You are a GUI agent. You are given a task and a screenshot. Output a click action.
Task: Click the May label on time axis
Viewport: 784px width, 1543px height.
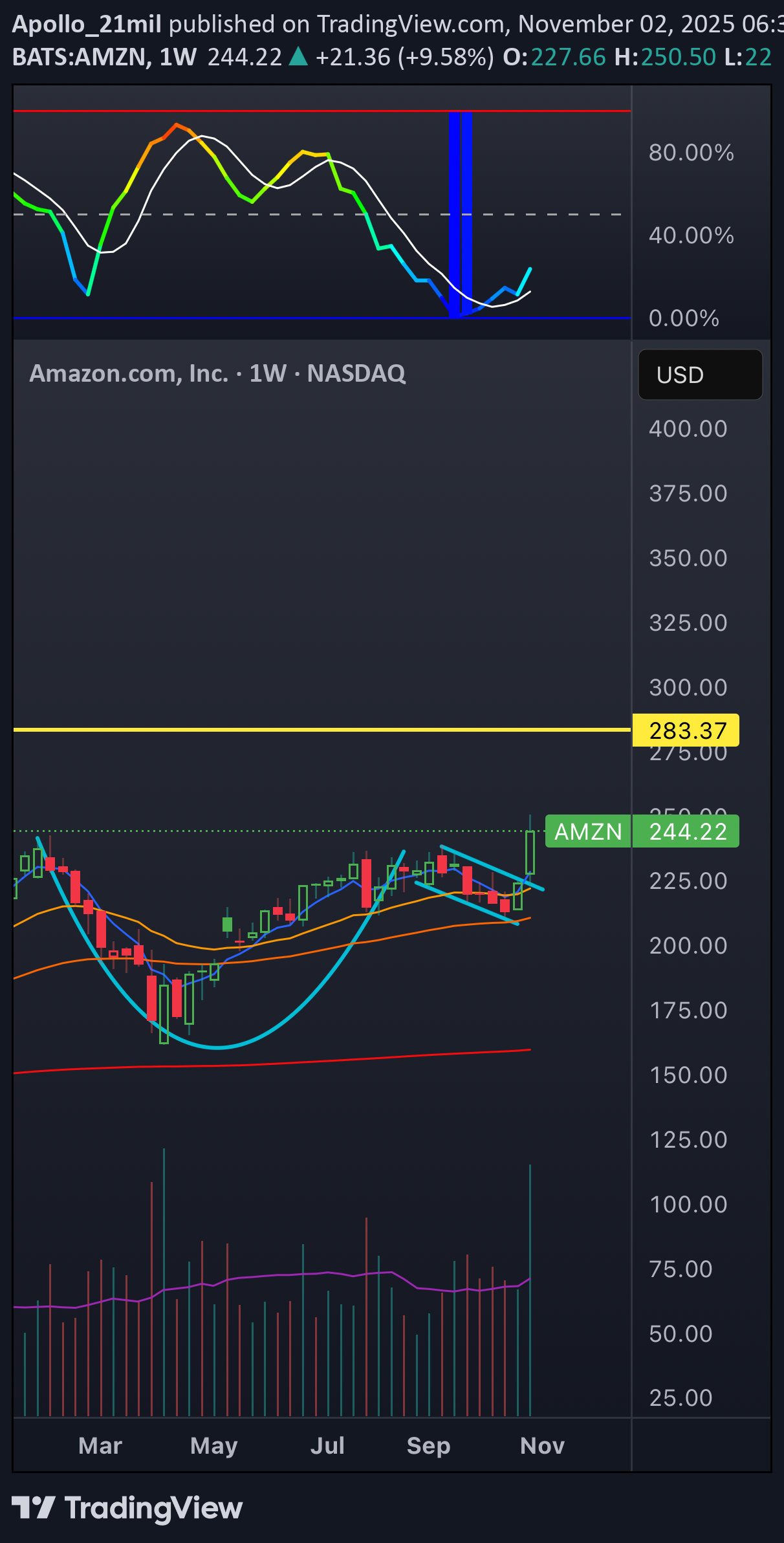click(214, 1446)
